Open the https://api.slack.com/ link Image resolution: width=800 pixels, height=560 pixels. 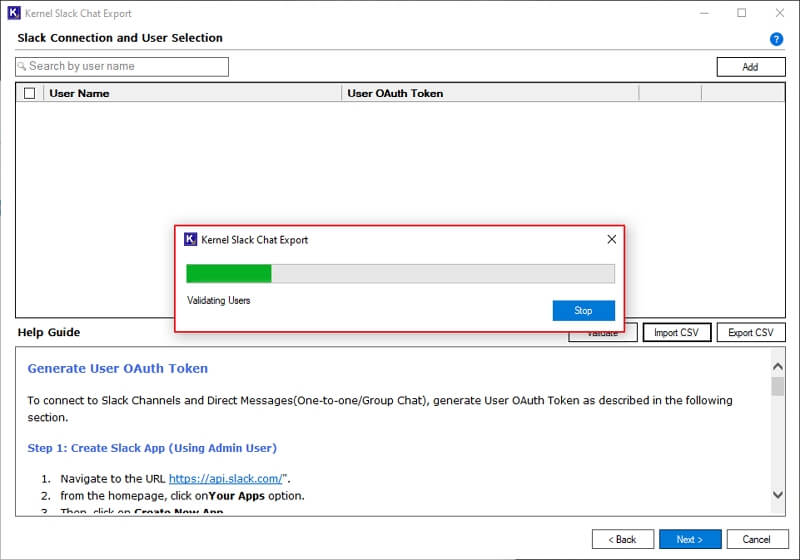226,478
